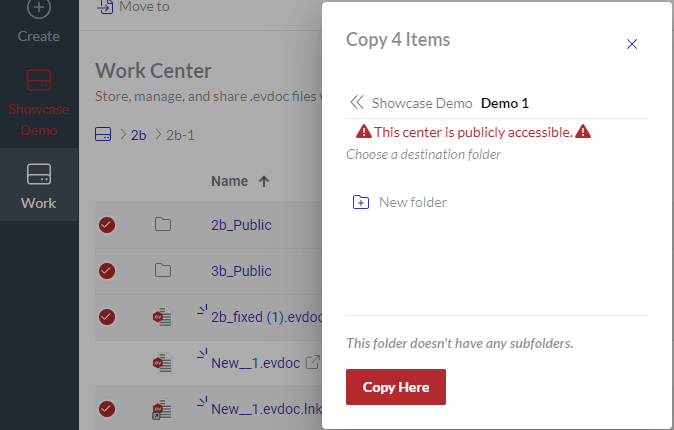Click the Copy 4 Items title
The width and height of the screenshot is (674, 430).
coord(398,40)
